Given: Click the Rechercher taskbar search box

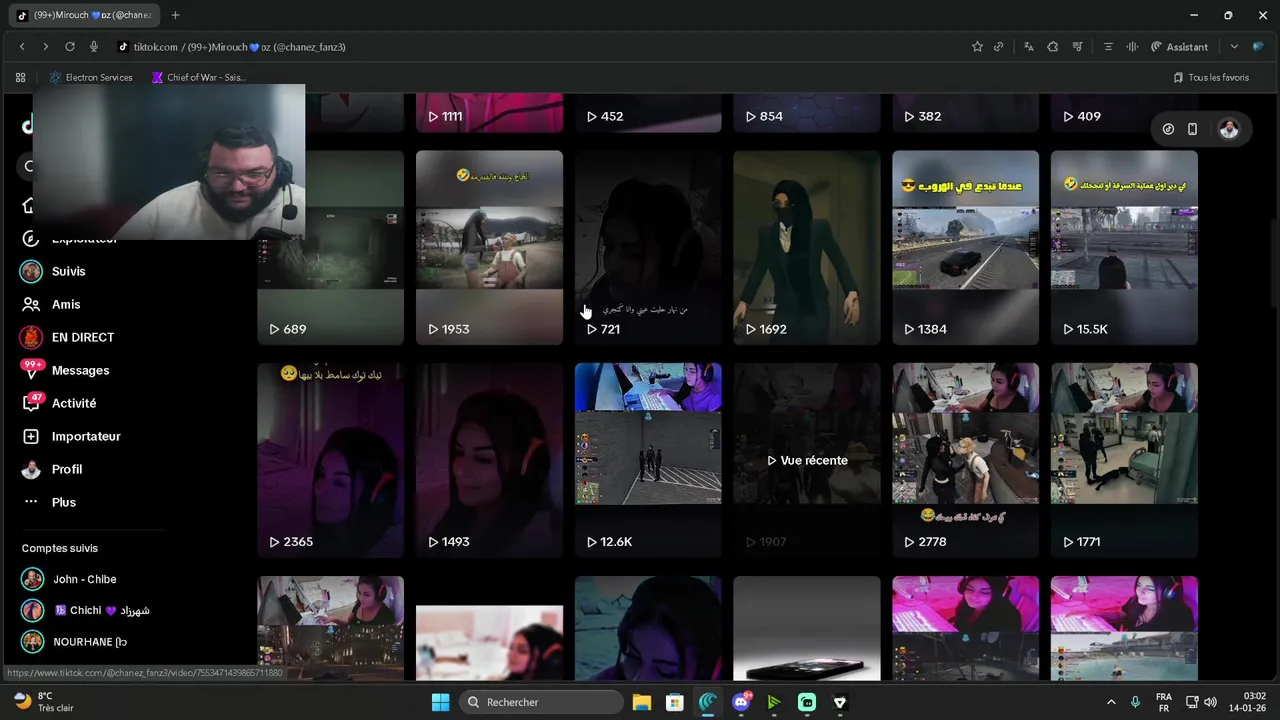Looking at the screenshot, I should (x=542, y=702).
